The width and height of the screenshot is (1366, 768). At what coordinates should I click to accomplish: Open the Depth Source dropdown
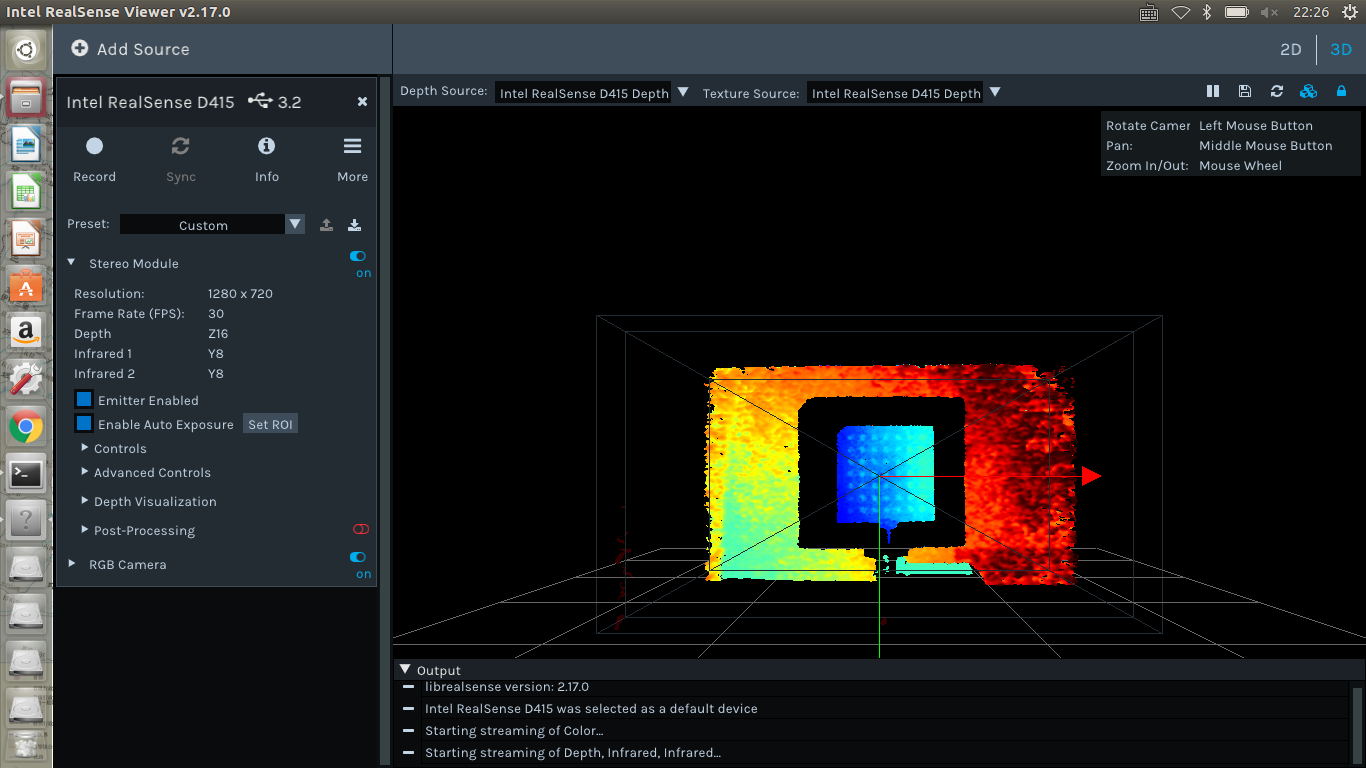[682, 92]
